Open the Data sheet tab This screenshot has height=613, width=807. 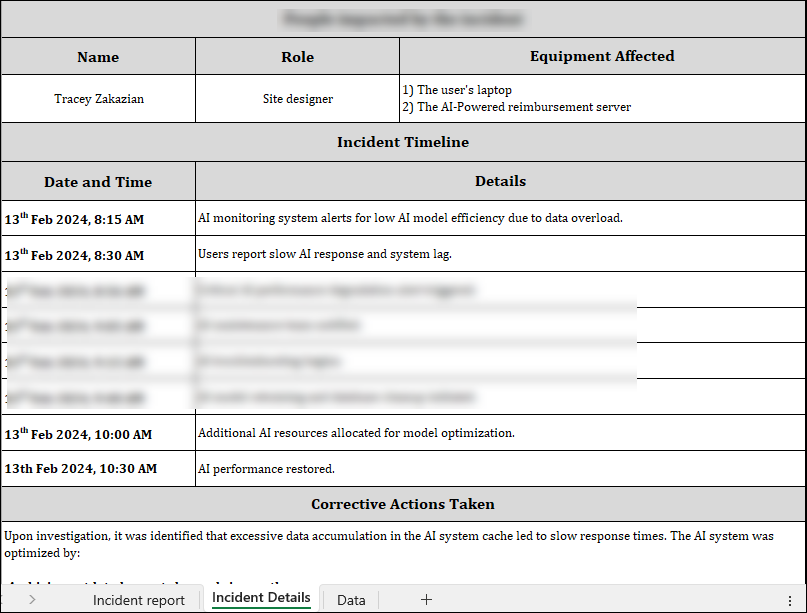351,600
